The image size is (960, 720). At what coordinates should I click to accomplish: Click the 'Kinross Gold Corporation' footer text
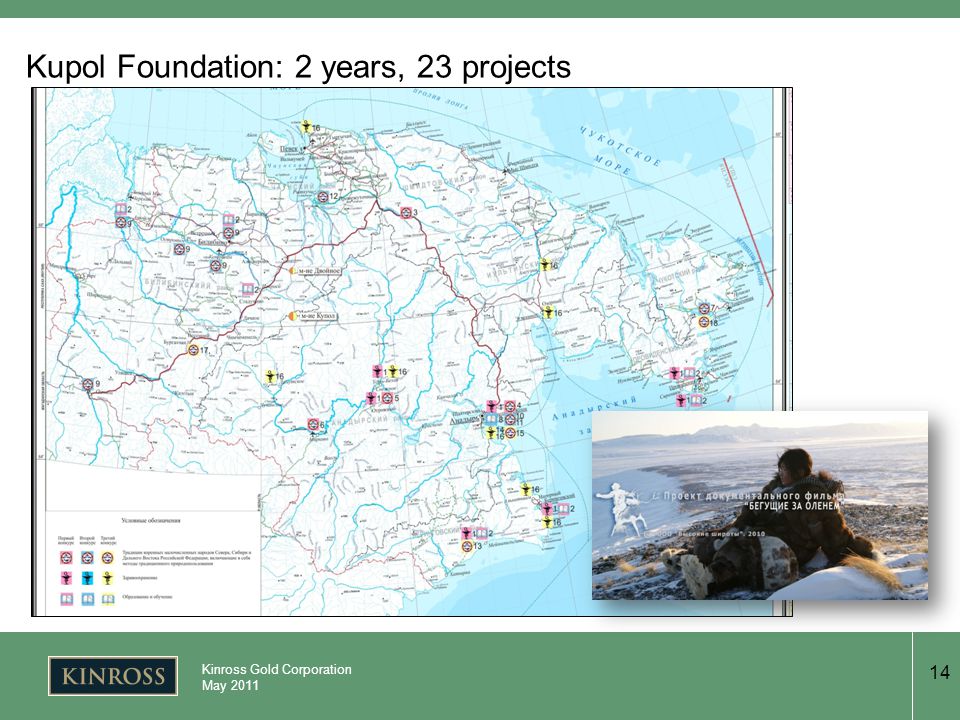[x=277, y=669]
